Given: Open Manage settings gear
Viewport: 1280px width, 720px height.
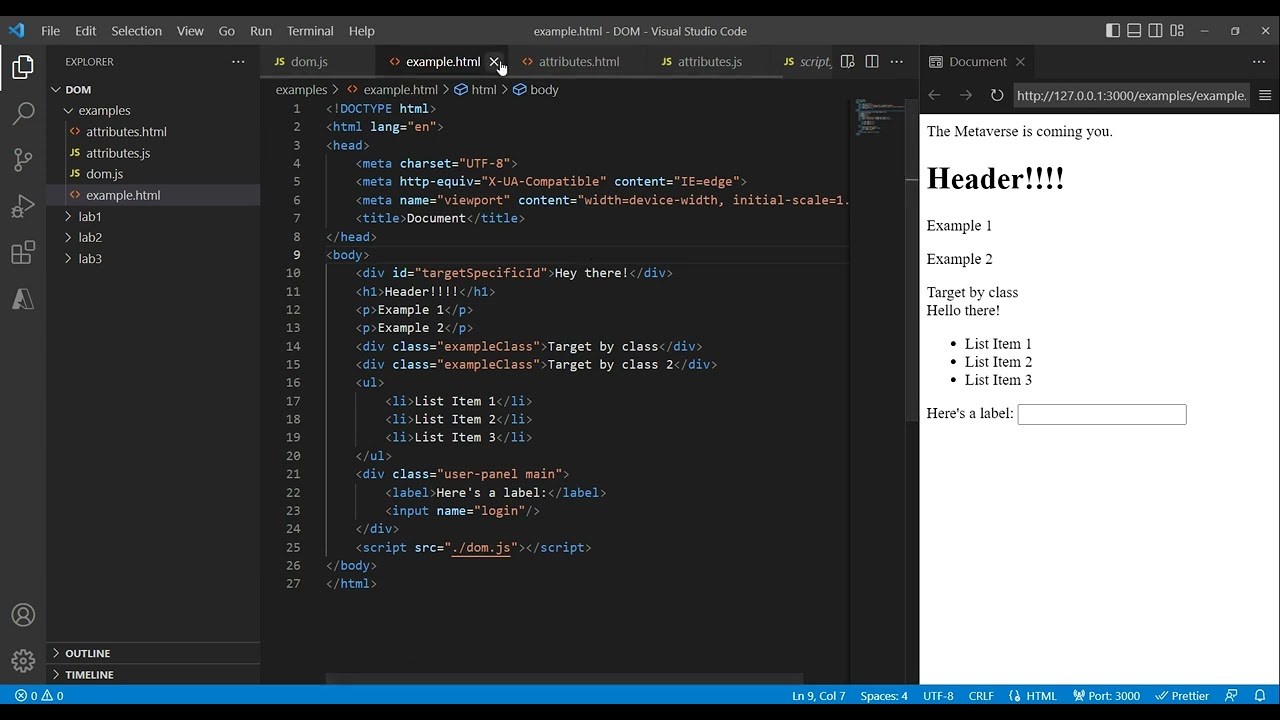Looking at the screenshot, I should 23,661.
